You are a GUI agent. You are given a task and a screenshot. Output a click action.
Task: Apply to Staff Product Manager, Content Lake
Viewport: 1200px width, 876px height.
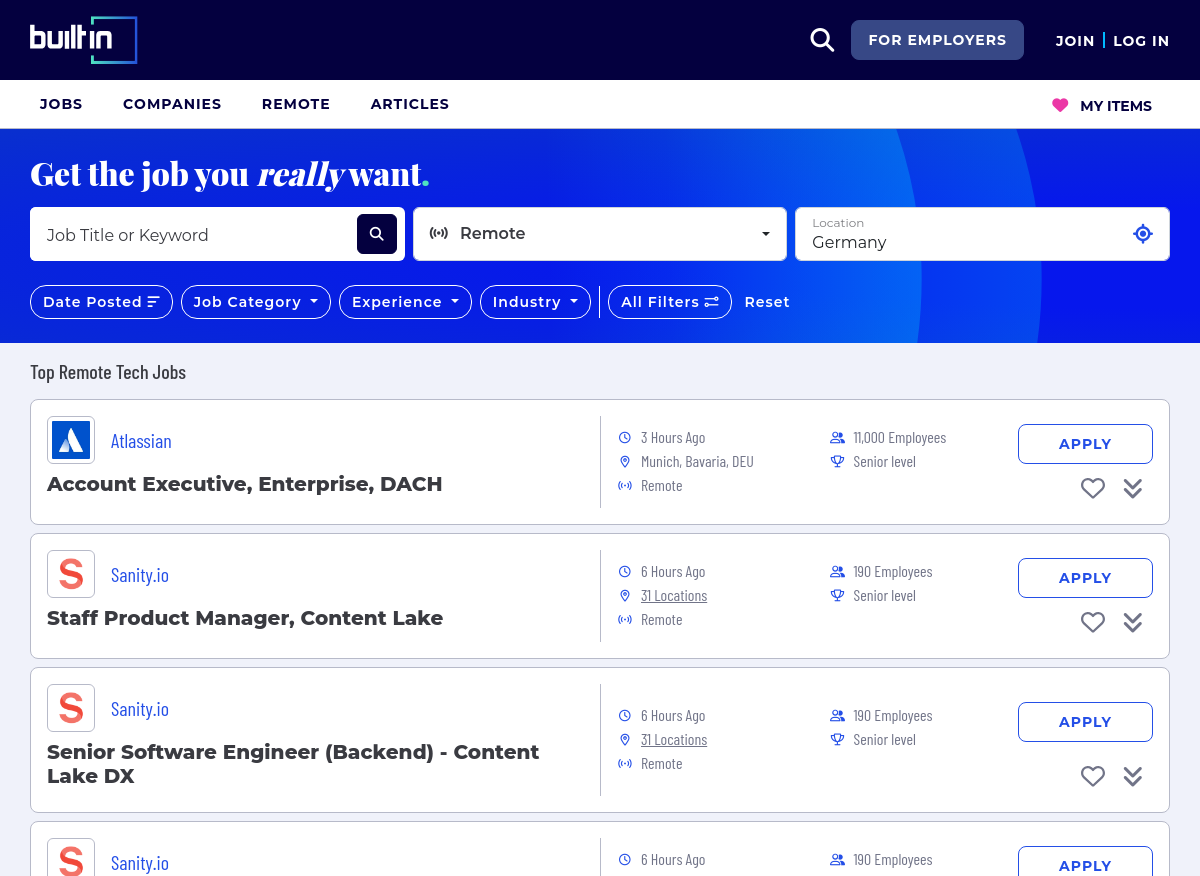(x=1085, y=578)
